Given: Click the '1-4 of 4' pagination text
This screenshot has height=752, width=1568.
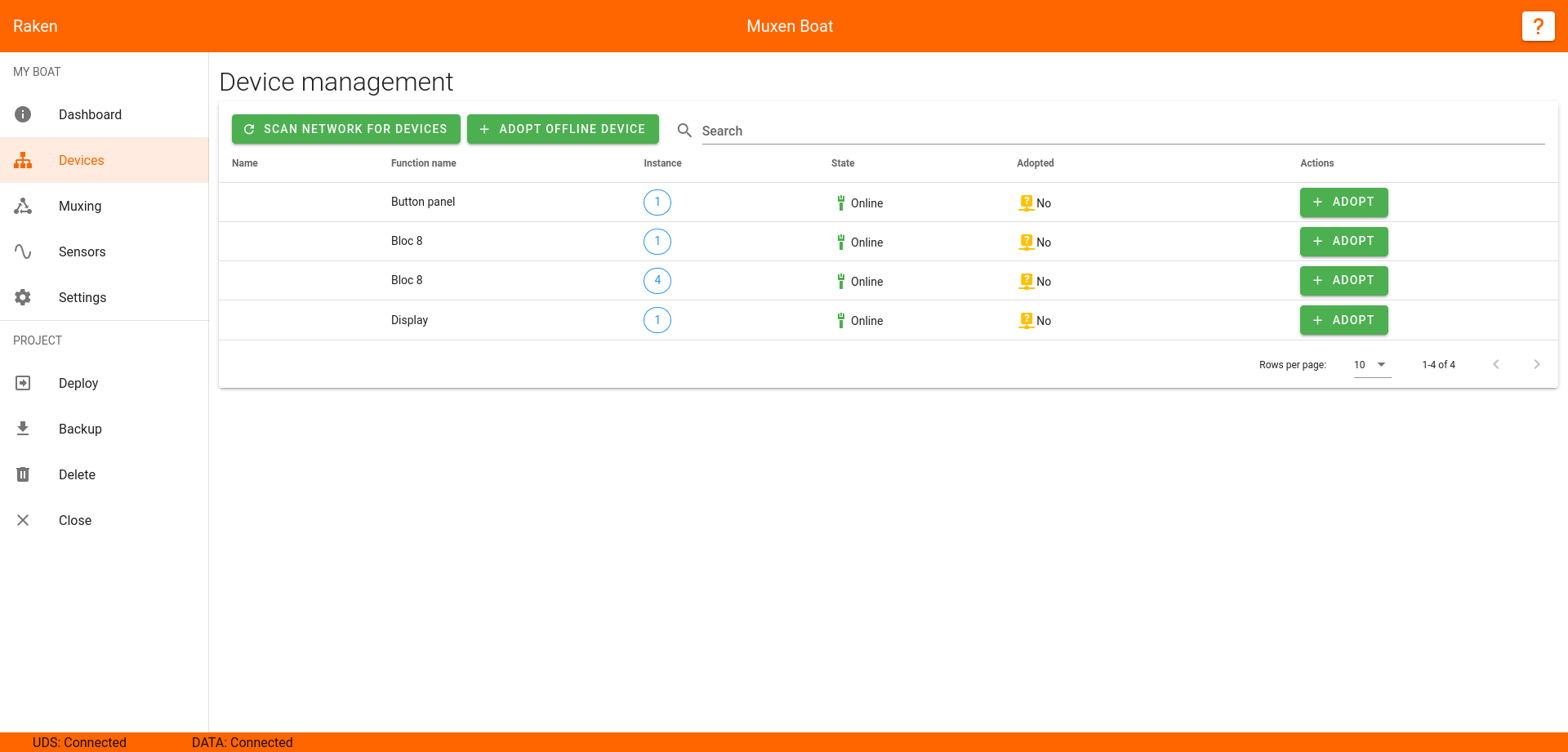Looking at the screenshot, I should point(1438,365).
